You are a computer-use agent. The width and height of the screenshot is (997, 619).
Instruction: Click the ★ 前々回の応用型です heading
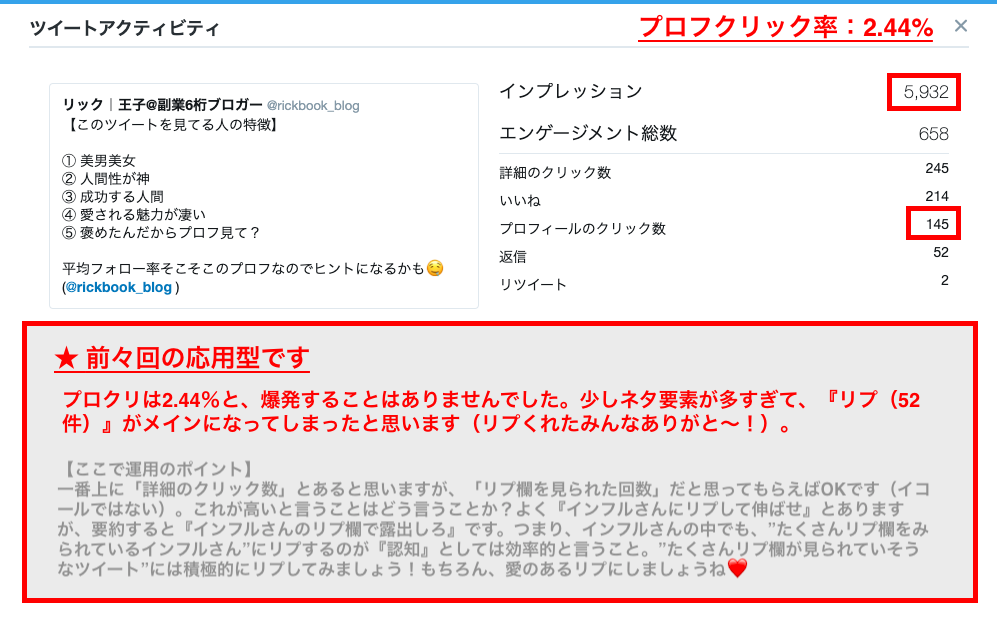pos(182,358)
